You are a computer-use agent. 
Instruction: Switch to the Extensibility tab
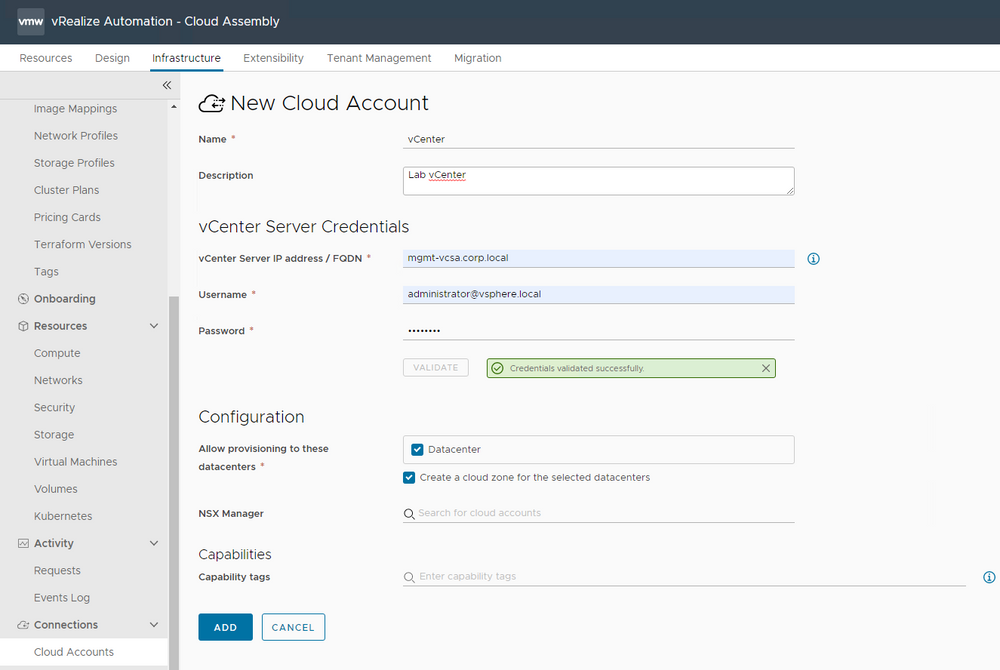click(273, 58)
